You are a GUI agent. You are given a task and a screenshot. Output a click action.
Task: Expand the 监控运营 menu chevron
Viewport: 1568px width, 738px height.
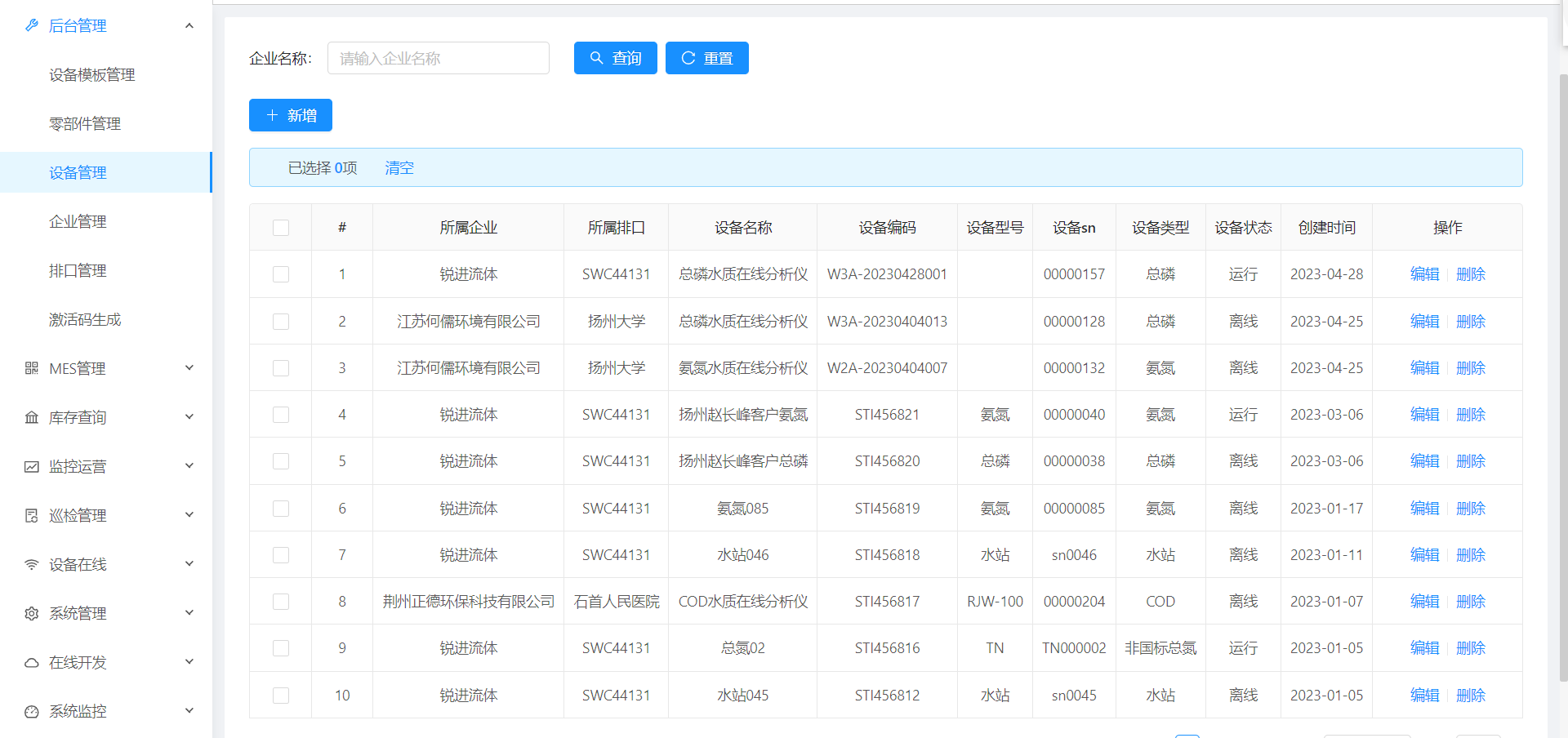189,466
